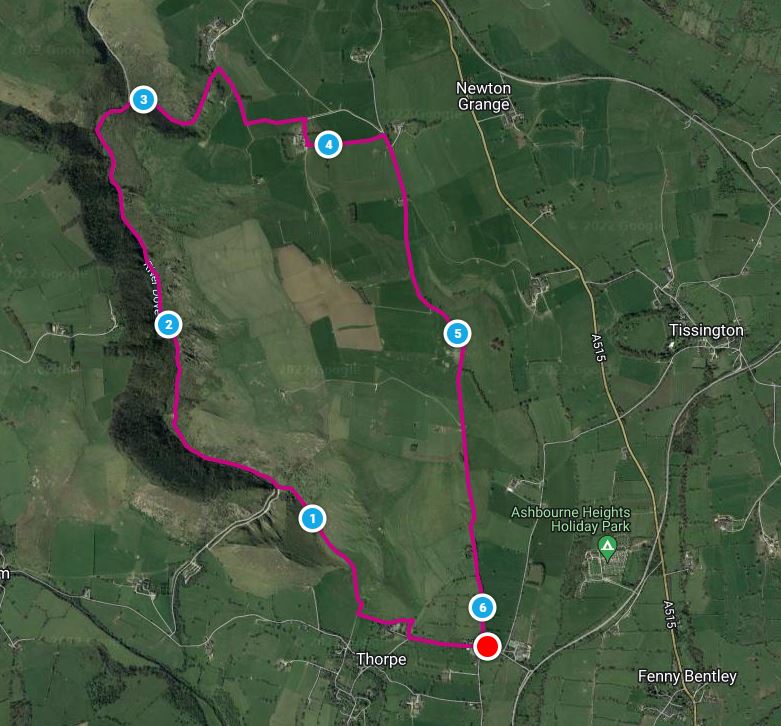Click the red start point marker

click(487, 647)
